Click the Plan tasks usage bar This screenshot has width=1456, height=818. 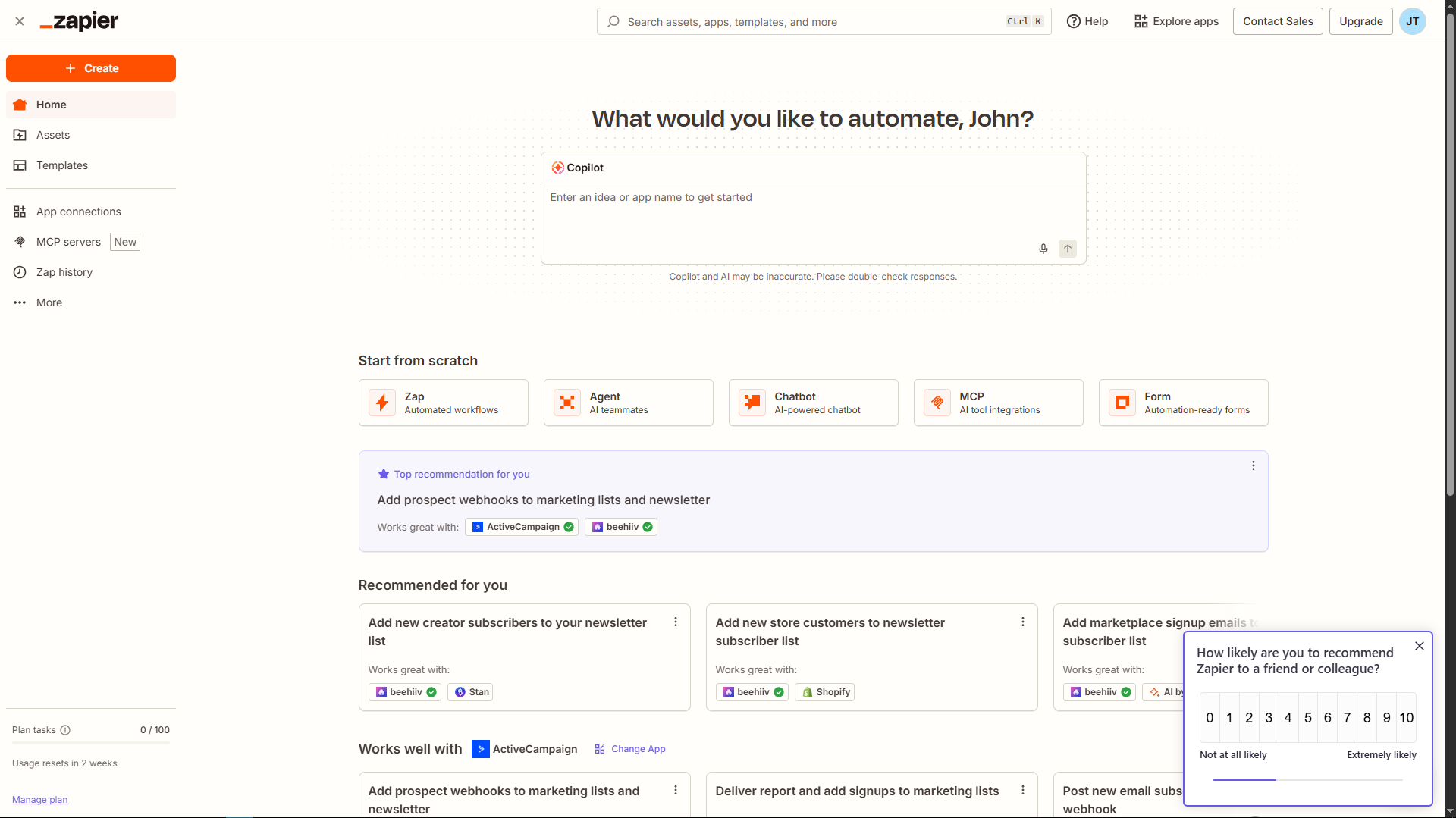coord(91,742)
